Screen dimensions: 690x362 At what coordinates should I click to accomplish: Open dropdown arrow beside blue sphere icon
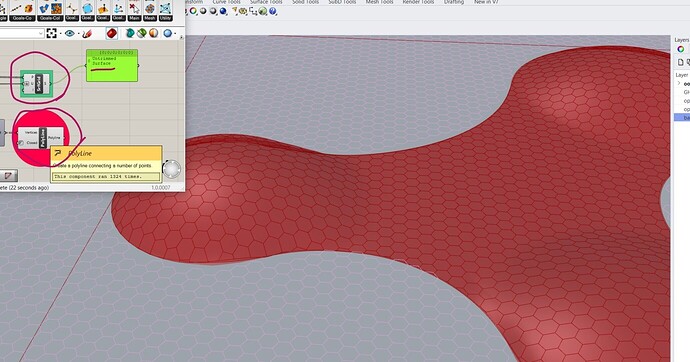click(x=175, y=34)
